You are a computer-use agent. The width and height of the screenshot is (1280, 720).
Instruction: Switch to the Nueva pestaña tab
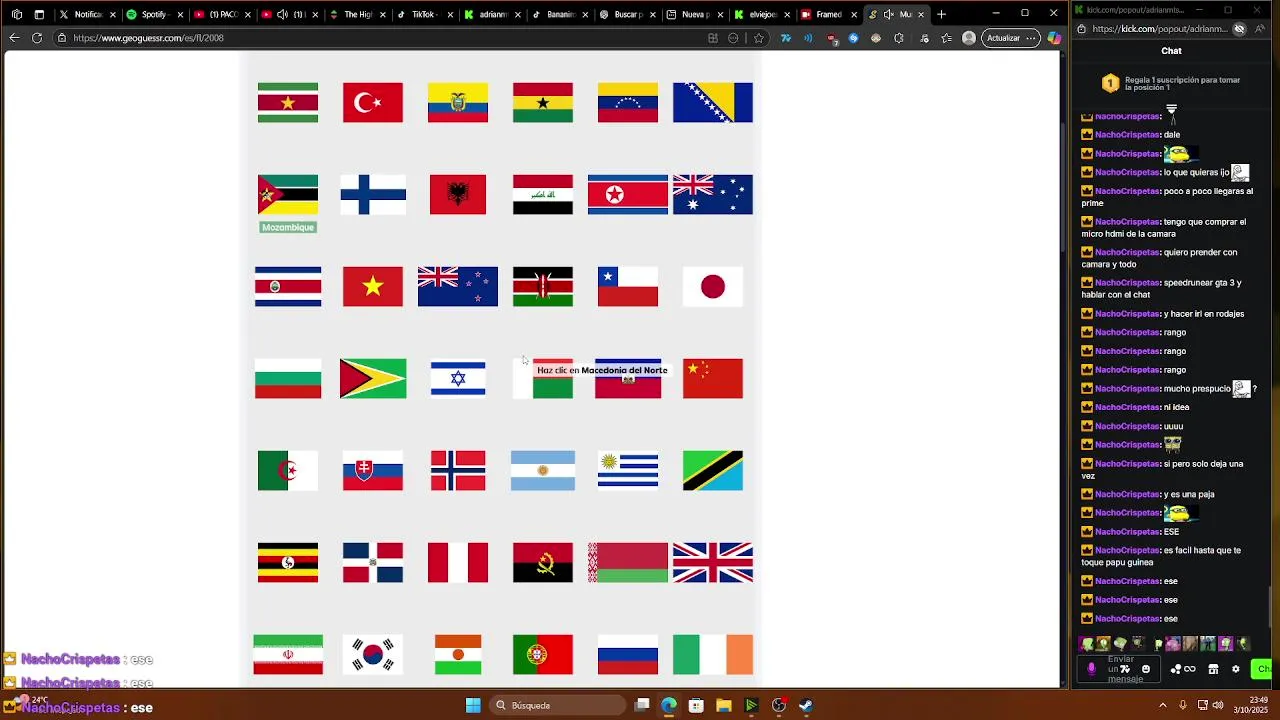click(694, 14)
